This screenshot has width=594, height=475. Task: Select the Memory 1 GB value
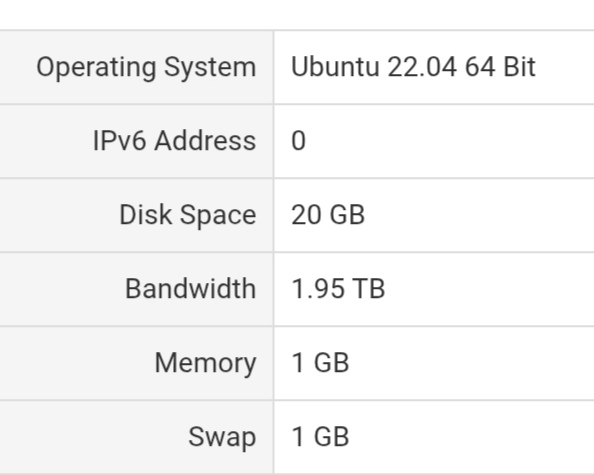pos(320,363)
